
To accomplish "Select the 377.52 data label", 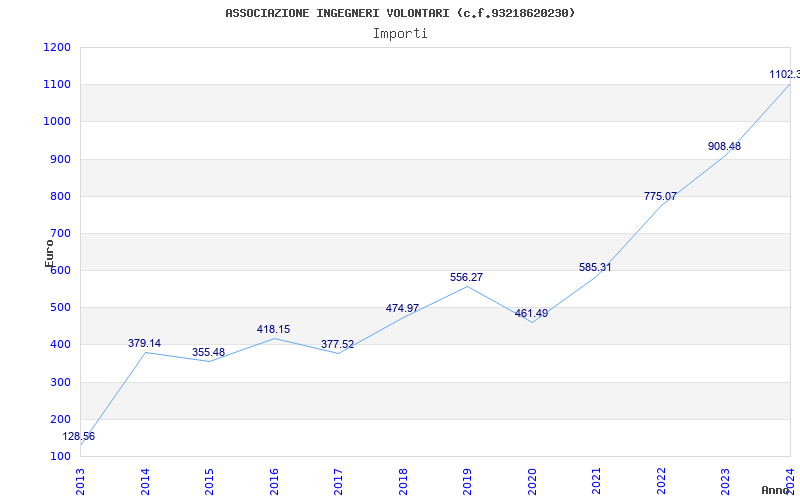I will pos(337,344).
